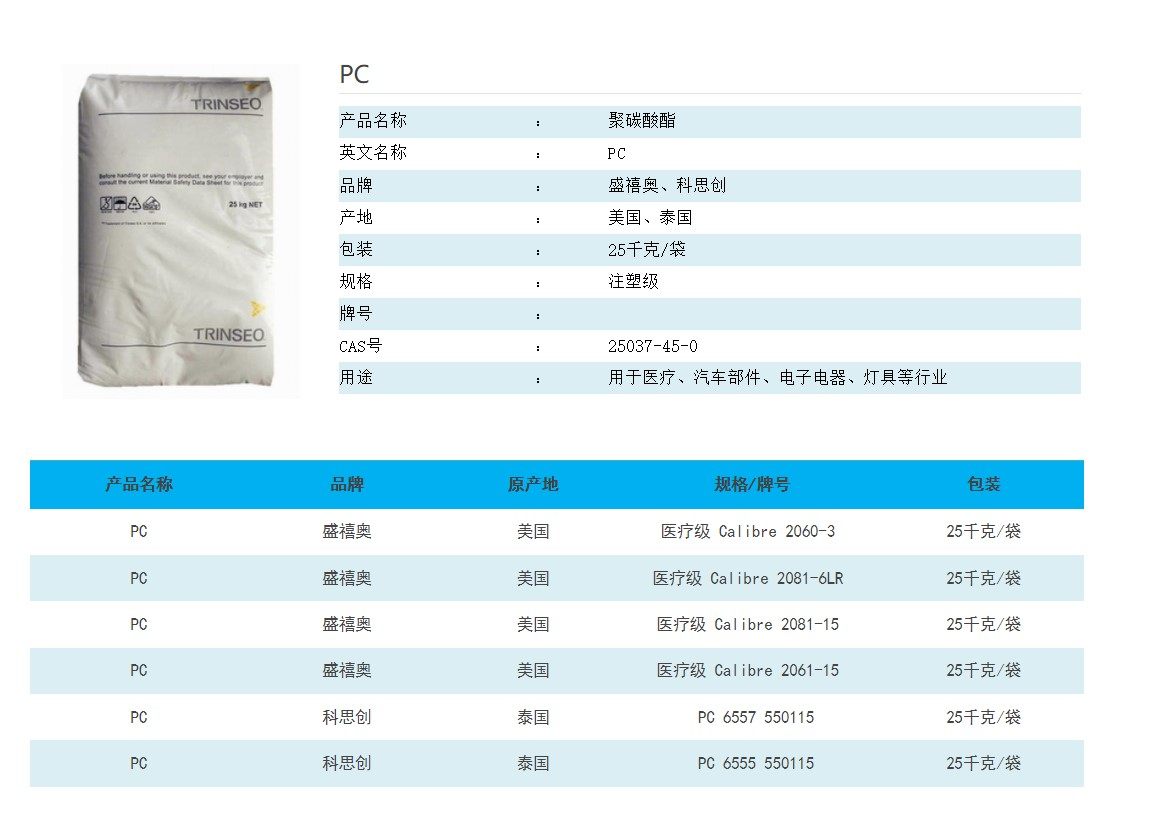Select the brand value 盛禧奥、科思创
1156x832 pixels.
click(x=667, y=185)
